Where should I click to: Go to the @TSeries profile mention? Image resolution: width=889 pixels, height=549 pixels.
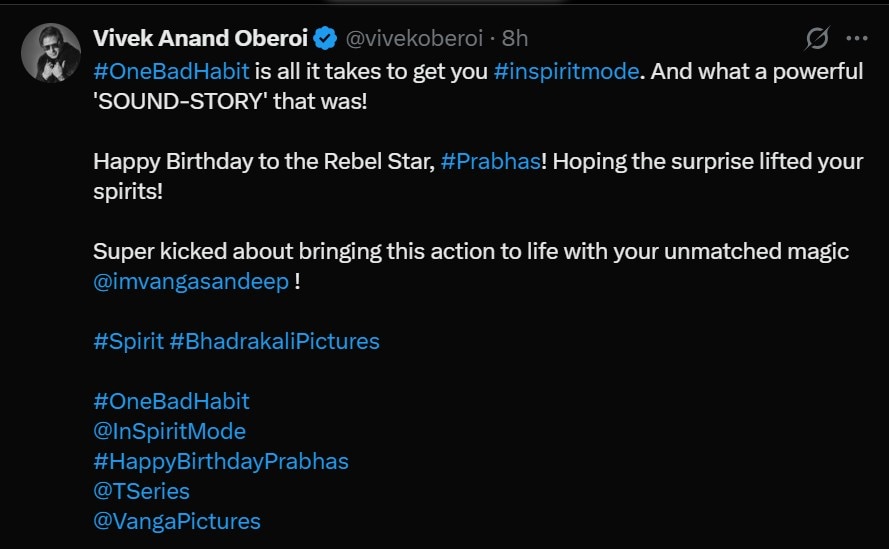click(141, 491)
